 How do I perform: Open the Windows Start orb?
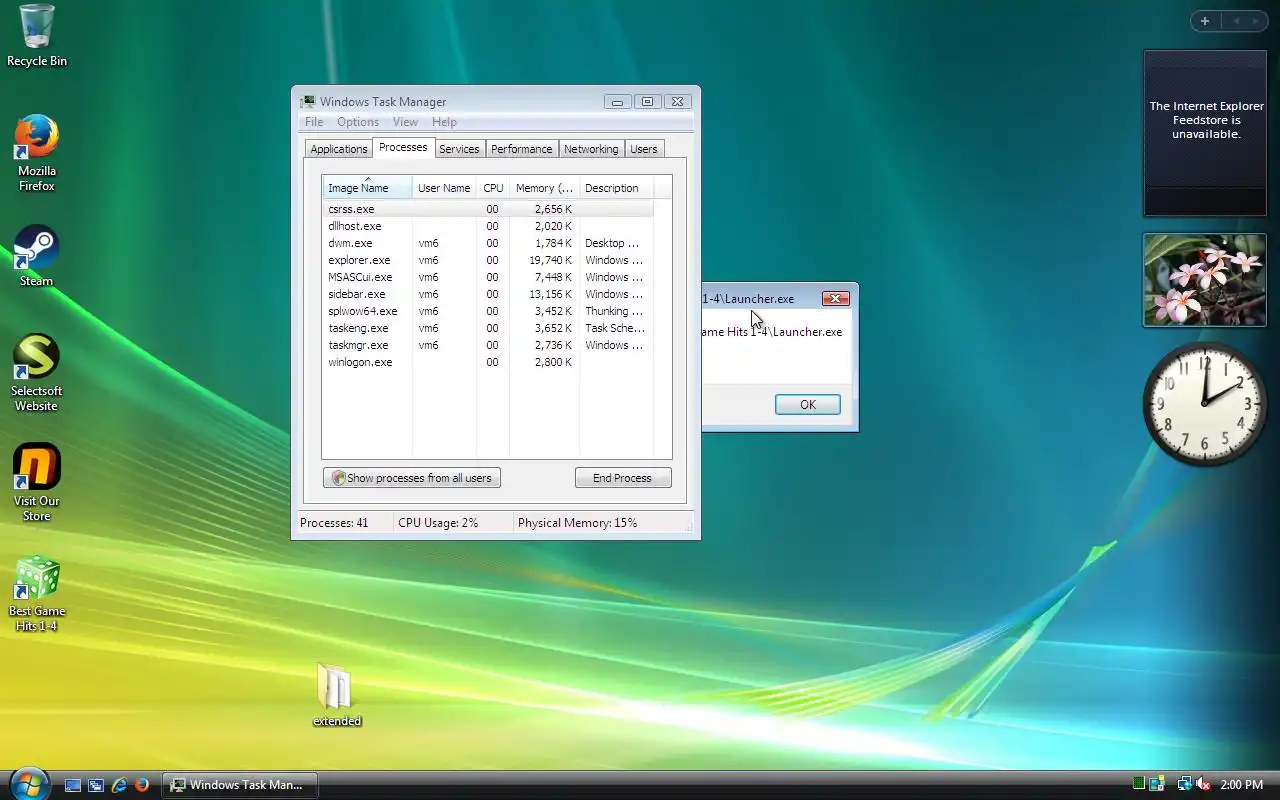click(x=28, y=783)
